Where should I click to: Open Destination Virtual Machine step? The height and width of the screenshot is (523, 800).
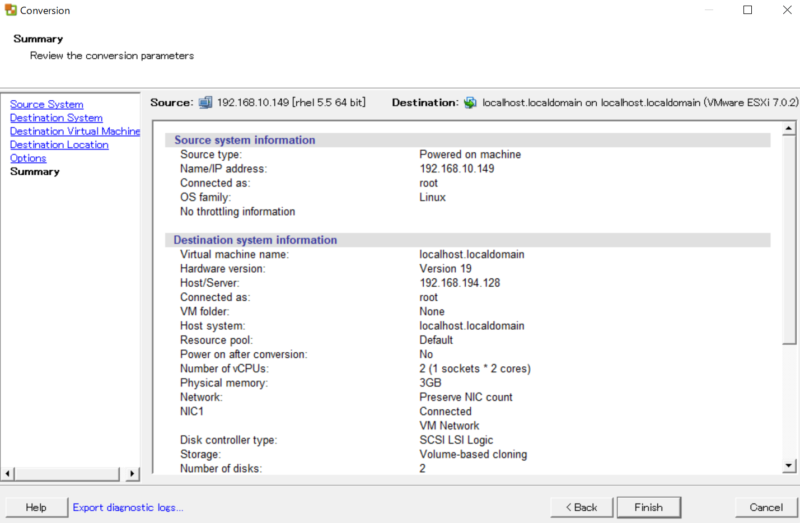pyautogui.click(x=75, y=131)
